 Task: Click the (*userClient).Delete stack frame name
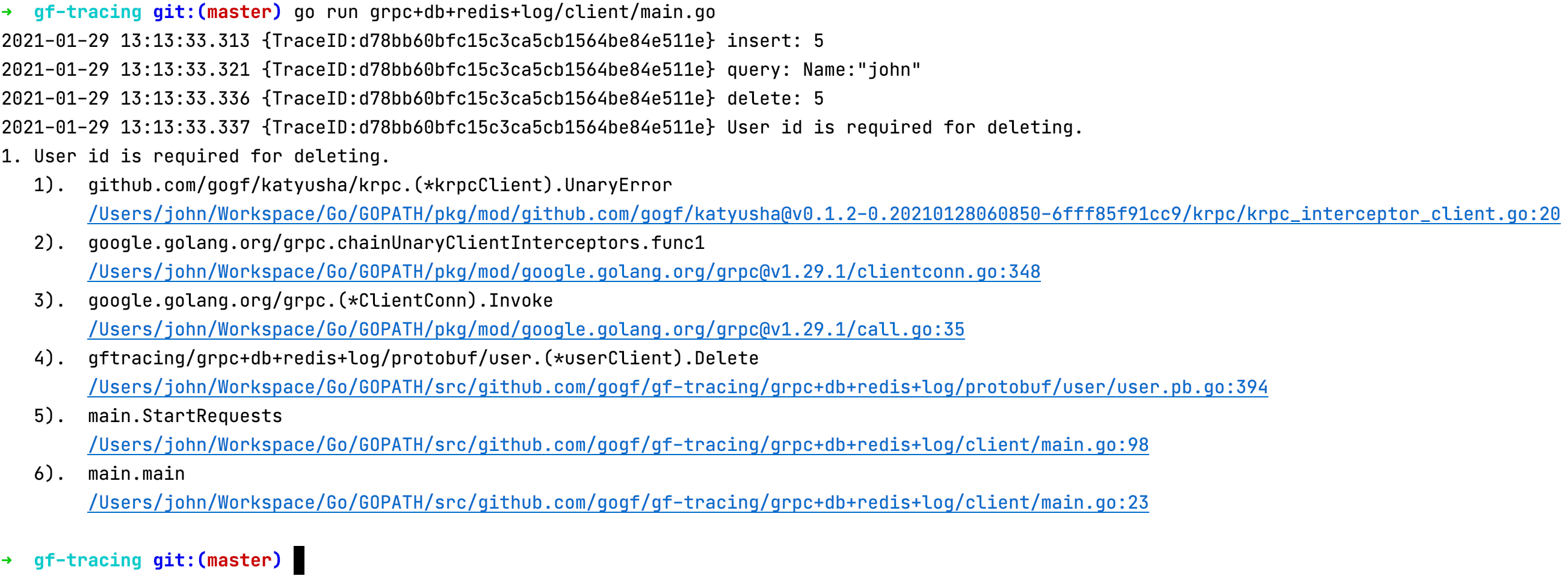point(423,358)
